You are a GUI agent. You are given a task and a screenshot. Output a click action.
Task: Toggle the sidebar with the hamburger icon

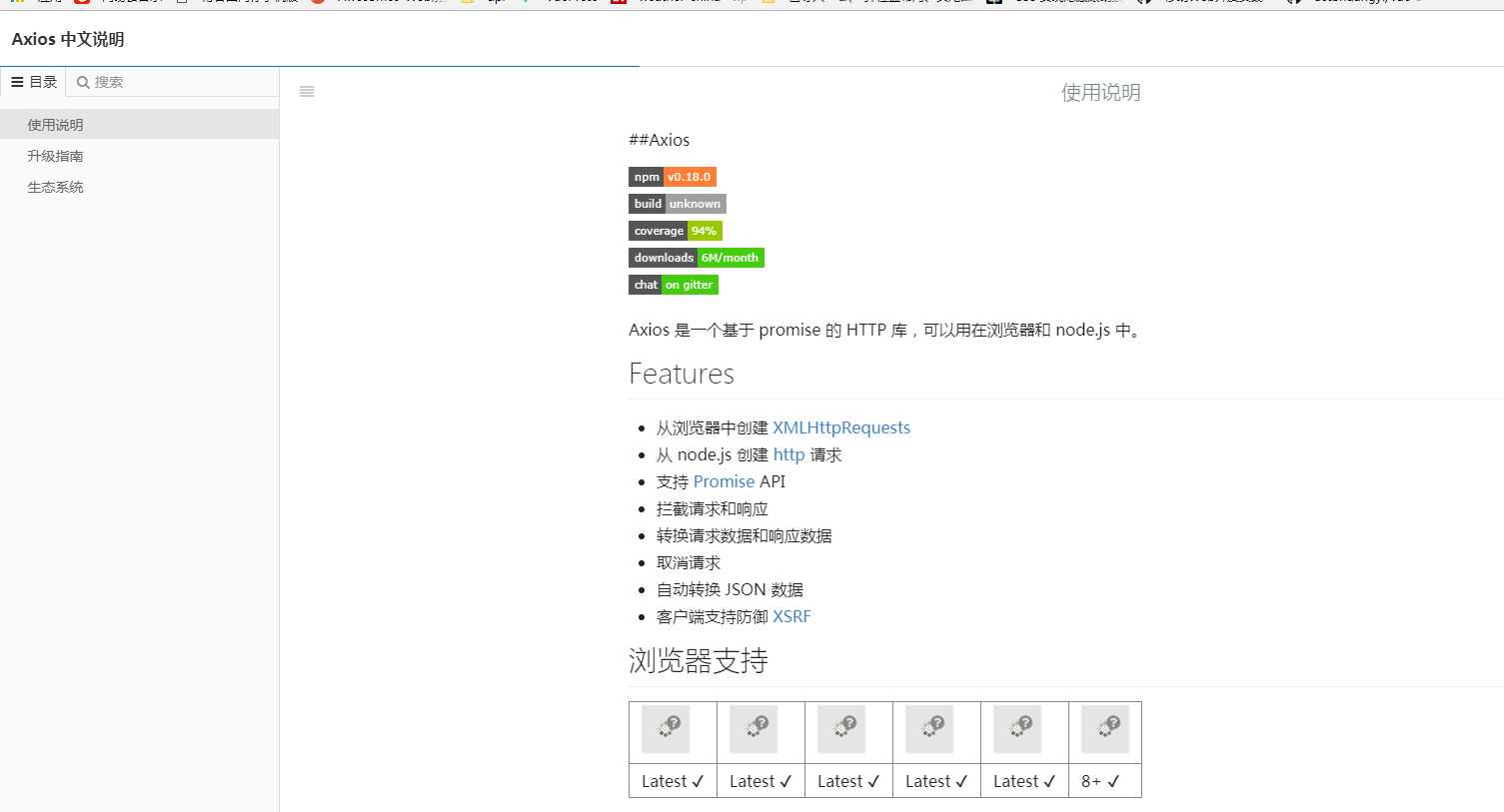307,92
